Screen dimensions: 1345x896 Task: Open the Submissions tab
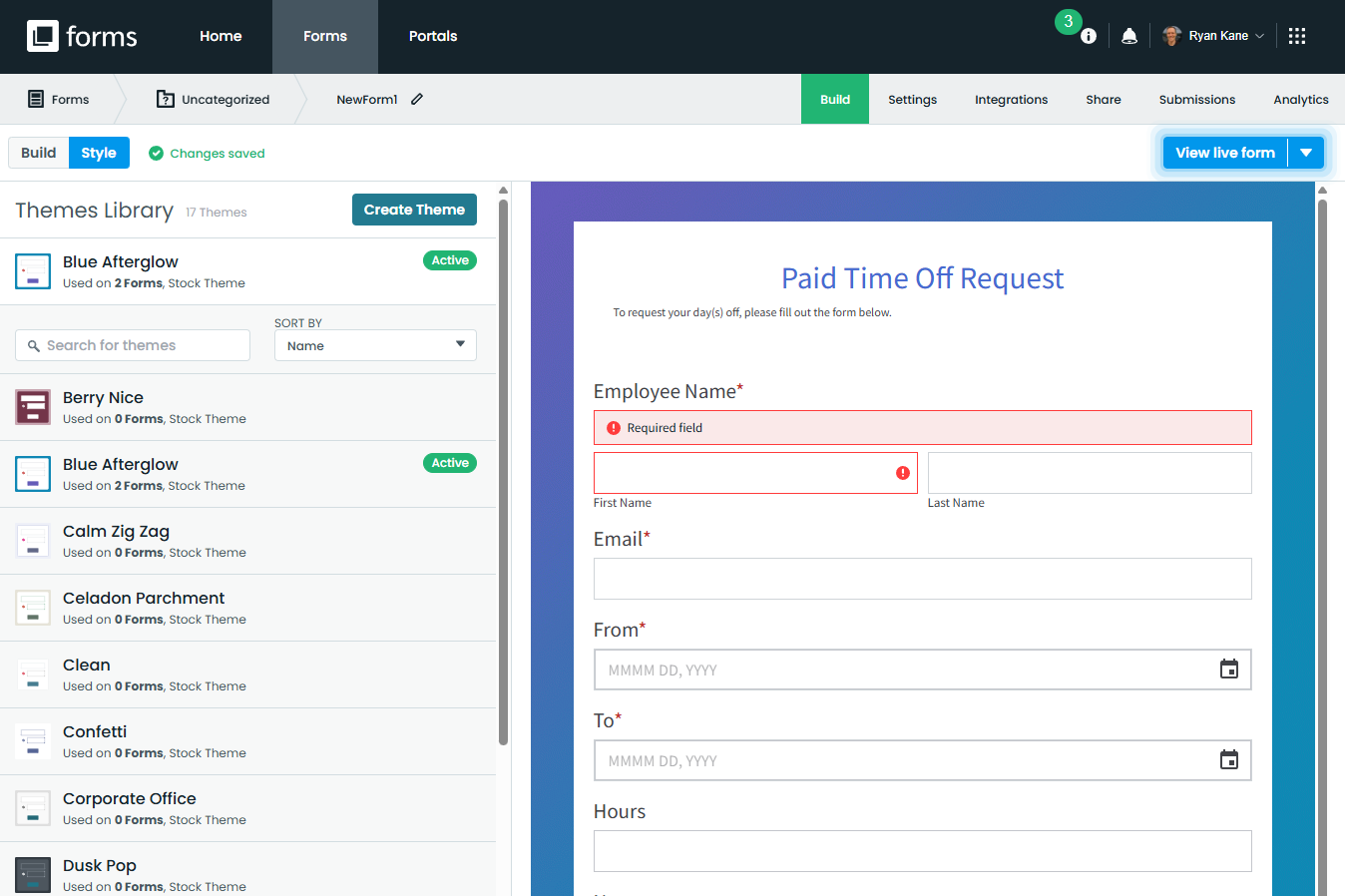click(x=1196, y=99)
